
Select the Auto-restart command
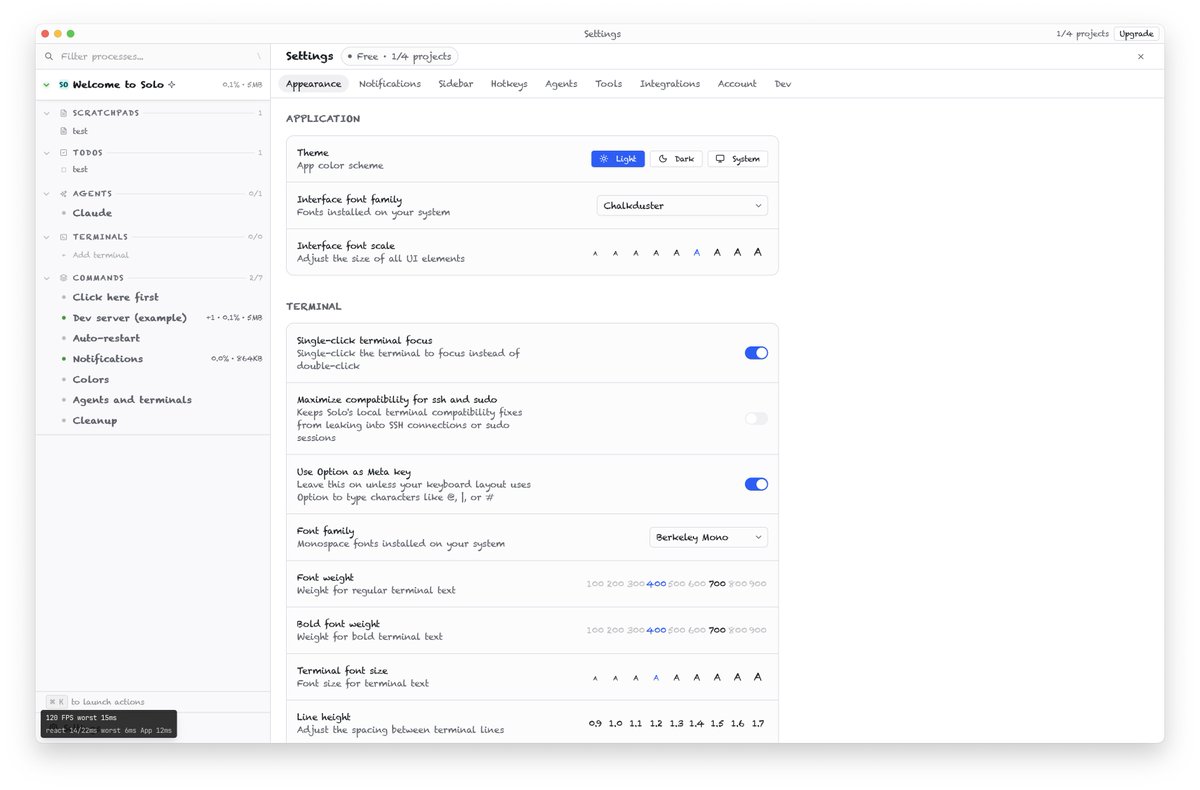tap(106, 338)
